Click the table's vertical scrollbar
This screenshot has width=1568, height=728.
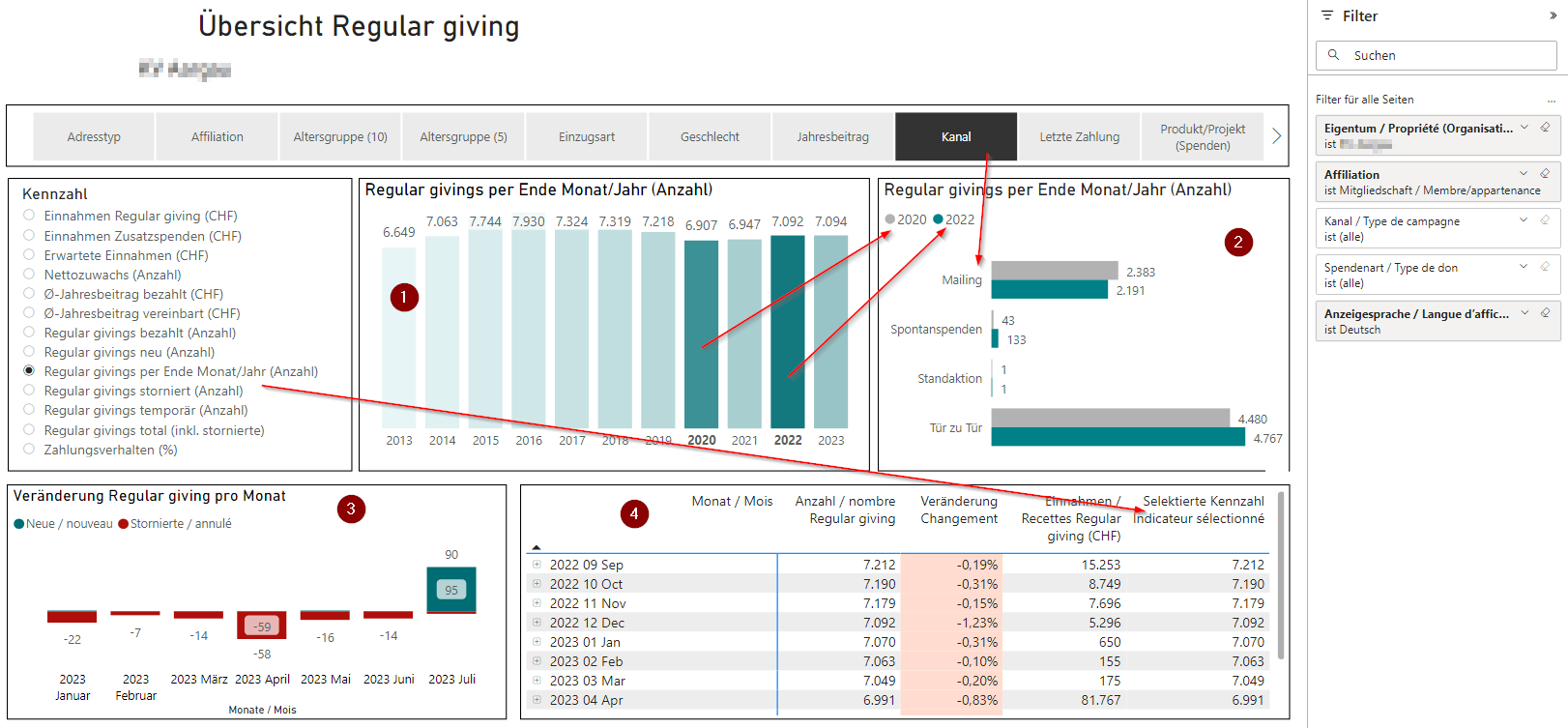[1281, 577]
